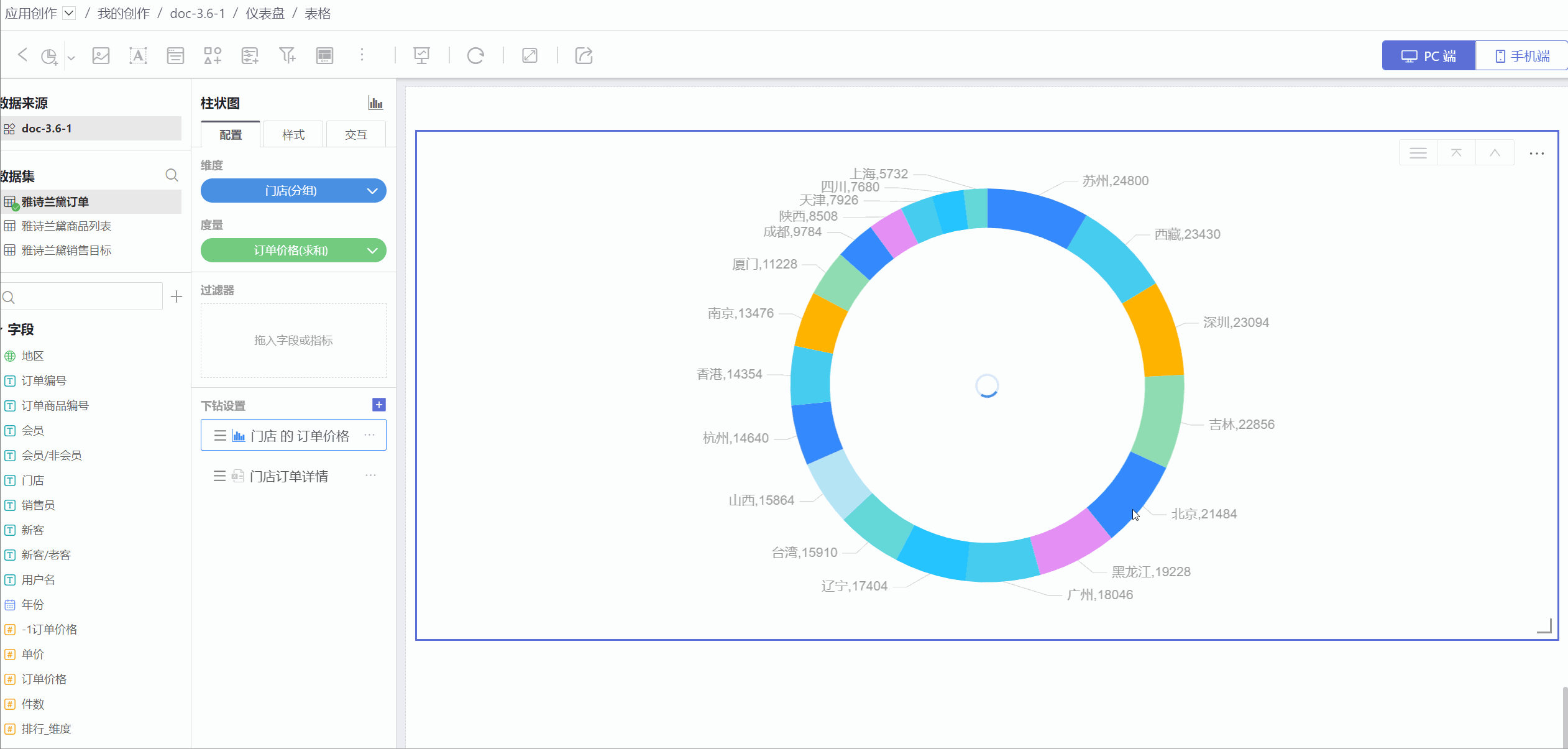Click the add filter toolbar icon
Image resolution: width=1568 pixels, height=749 pixels.
coord(287,55)
